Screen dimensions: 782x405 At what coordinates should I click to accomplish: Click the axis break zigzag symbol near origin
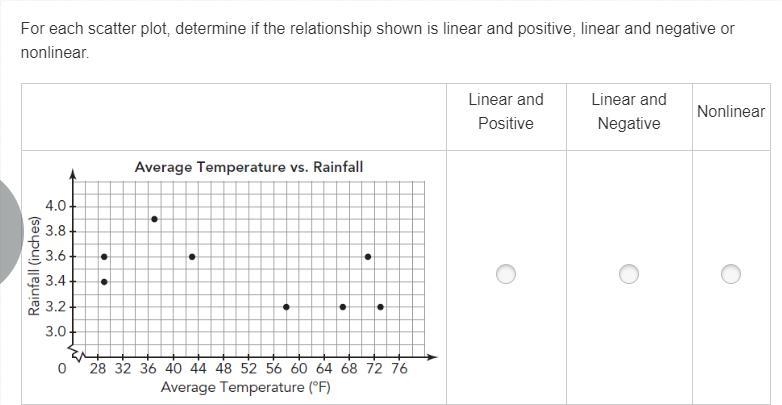(x=78, y=353)
